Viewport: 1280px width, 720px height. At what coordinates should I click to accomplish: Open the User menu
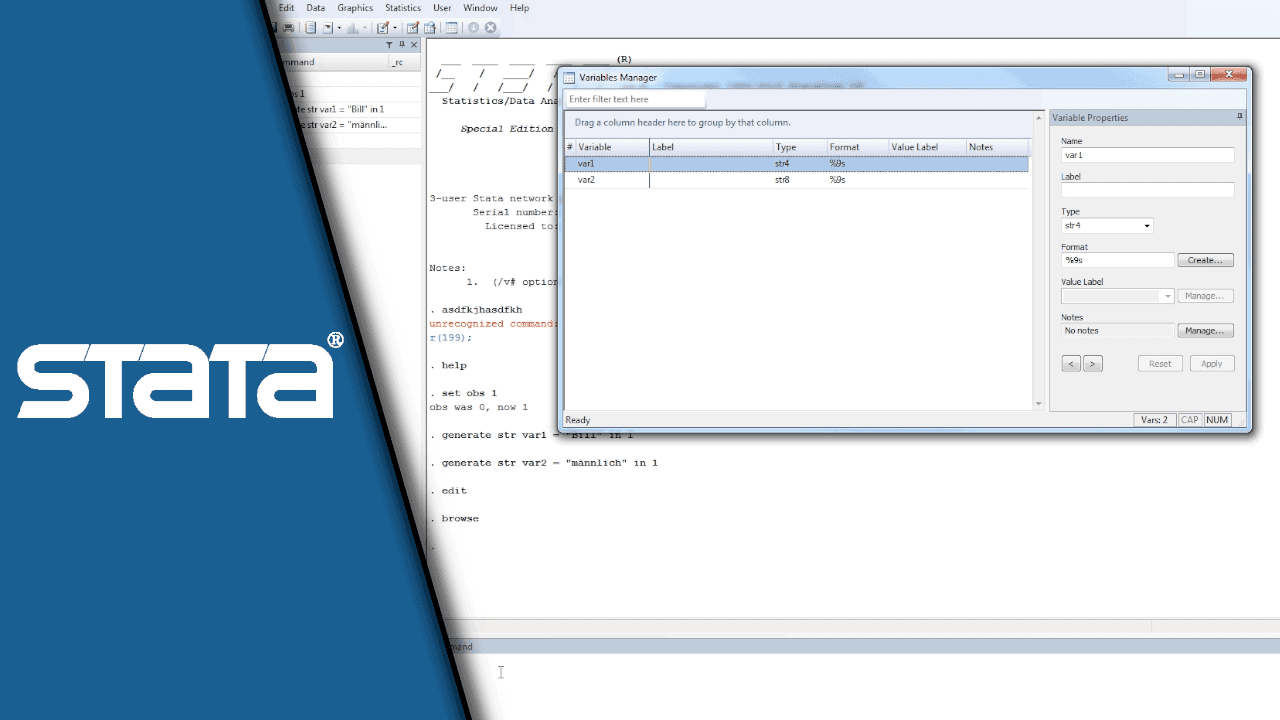pos(442,8)
